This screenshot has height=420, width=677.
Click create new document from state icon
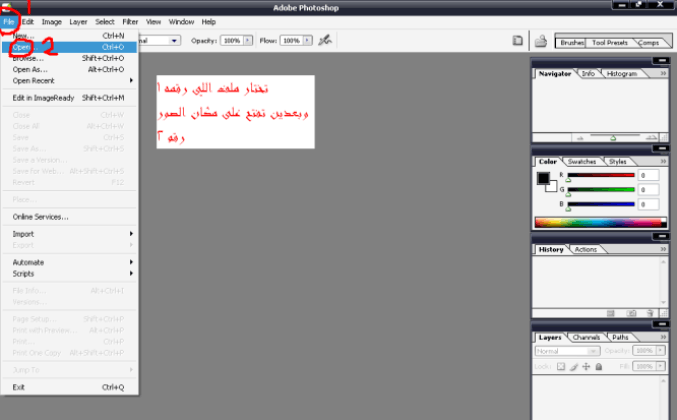(x=611, y=313)
